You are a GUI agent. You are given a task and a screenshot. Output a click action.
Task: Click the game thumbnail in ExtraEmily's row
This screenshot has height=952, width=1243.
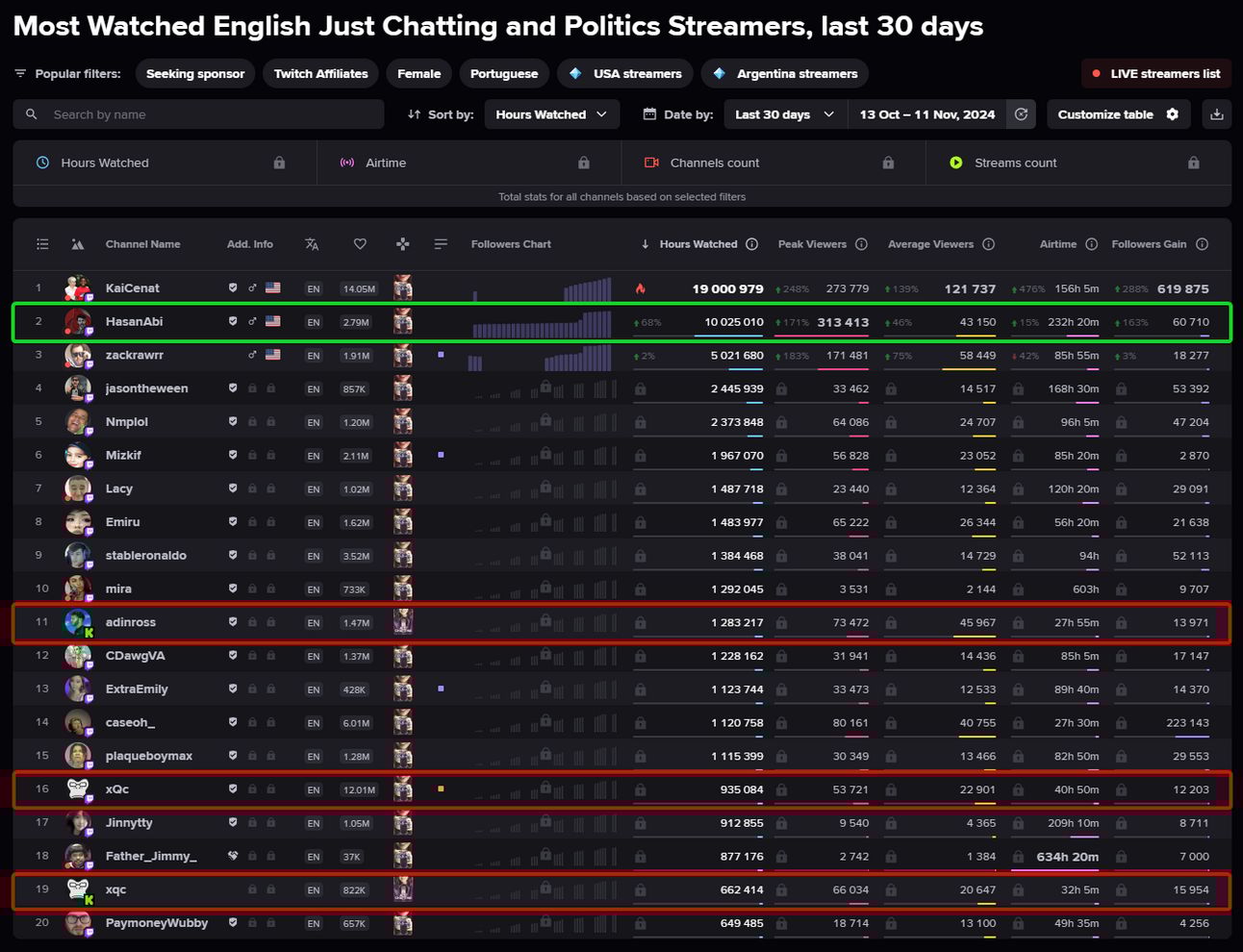pos(403,689)
